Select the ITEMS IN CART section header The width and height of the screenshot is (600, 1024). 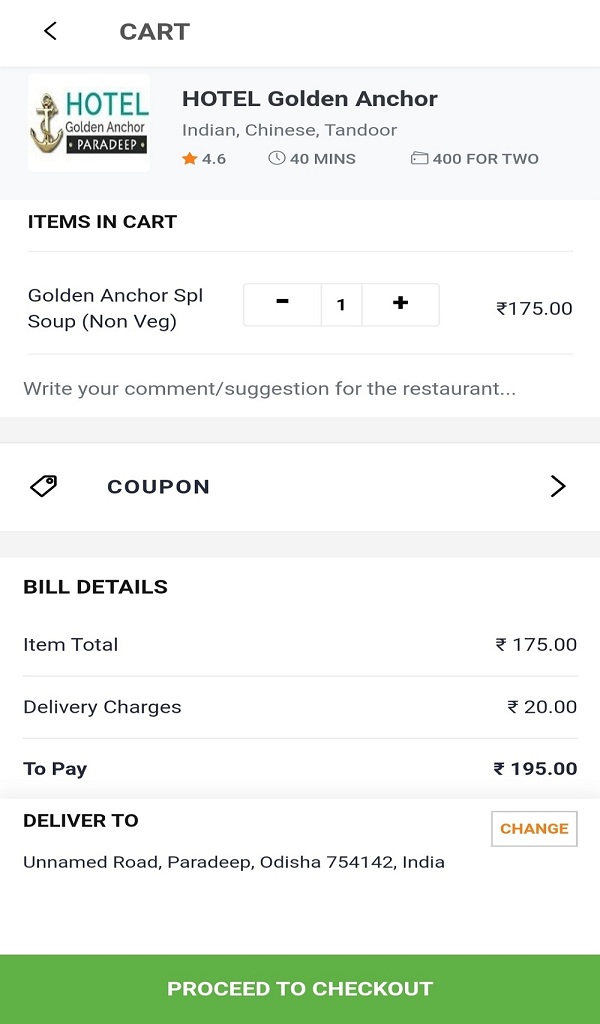102,221
